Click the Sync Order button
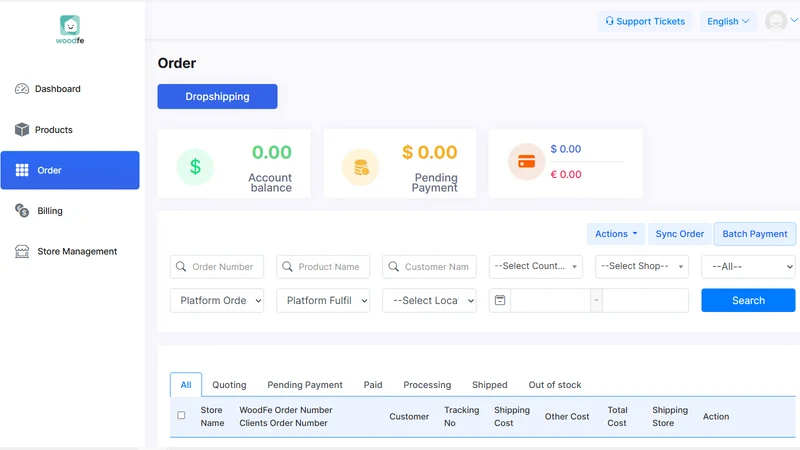 pyautogui.click(x=680, y=234)
